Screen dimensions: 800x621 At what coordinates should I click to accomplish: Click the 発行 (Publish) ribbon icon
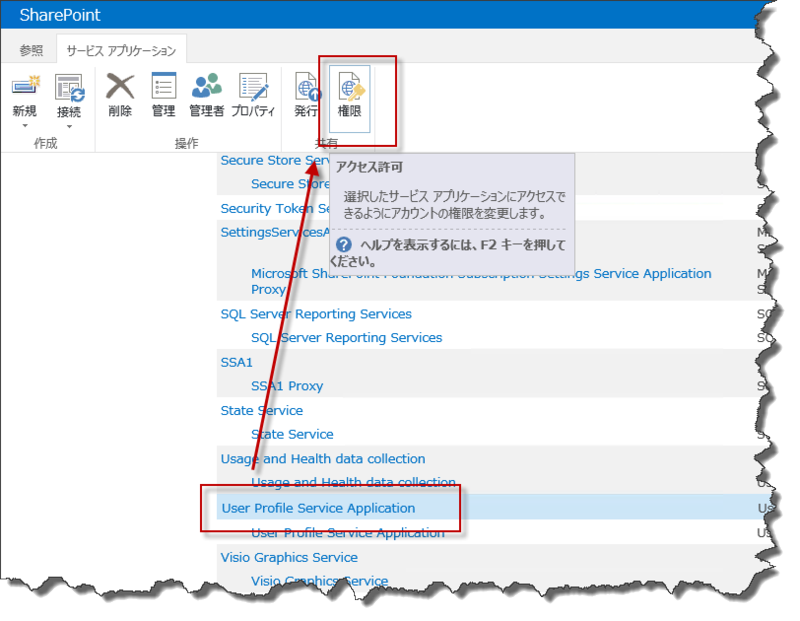[x=308, y=87]
